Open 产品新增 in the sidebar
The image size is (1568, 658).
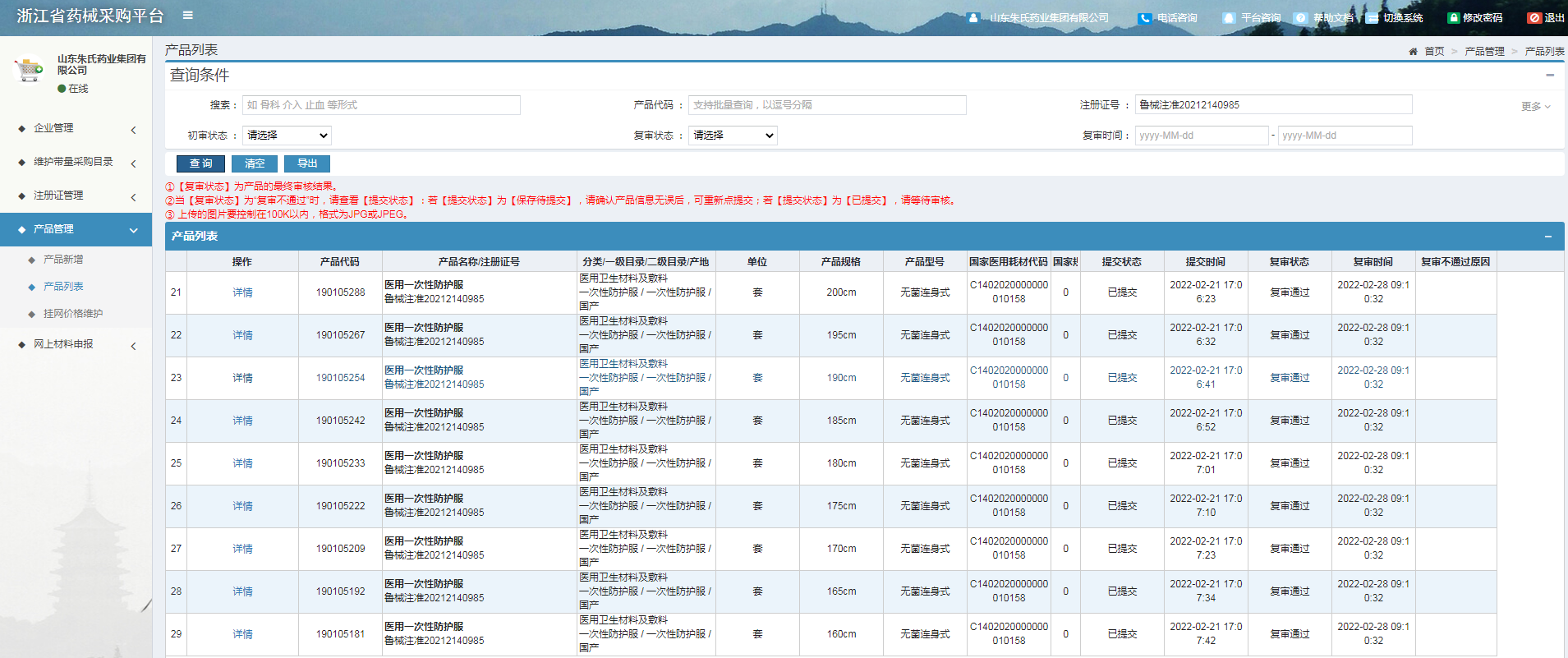pos(63,260)
